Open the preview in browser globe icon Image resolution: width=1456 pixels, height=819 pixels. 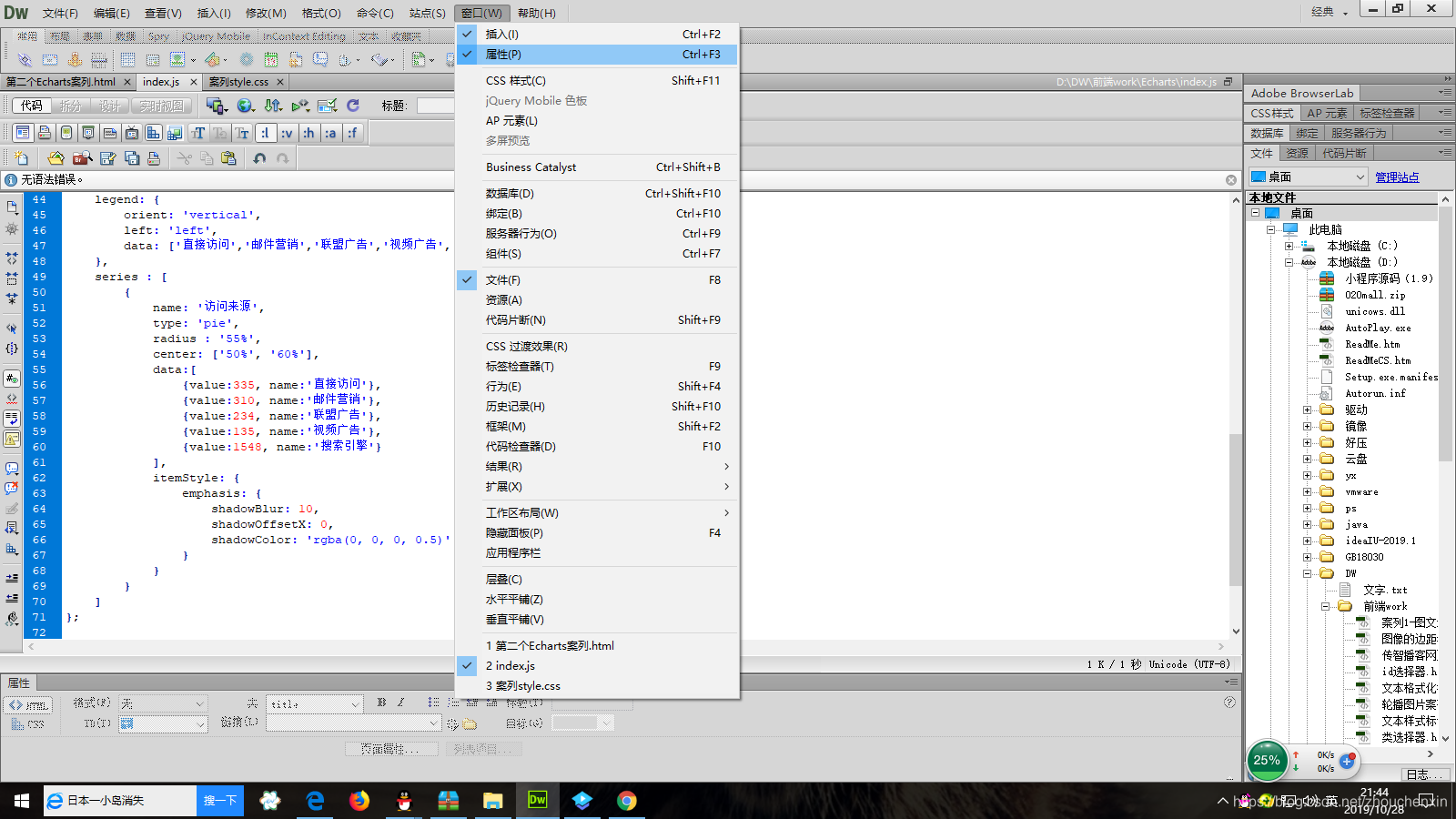point(245,106)
